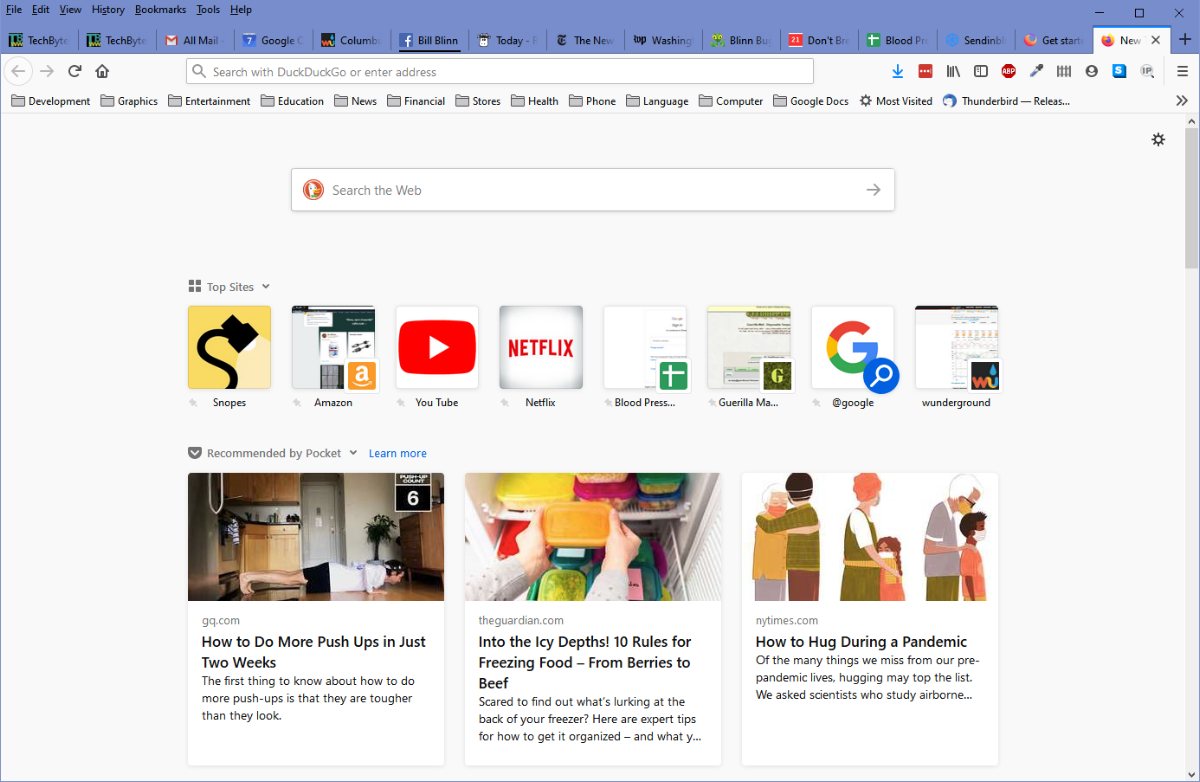The width and height of the screenshot is (1200, 782).
Task: Show more bookmarks with the double chevron
Action: (1182, 101)
